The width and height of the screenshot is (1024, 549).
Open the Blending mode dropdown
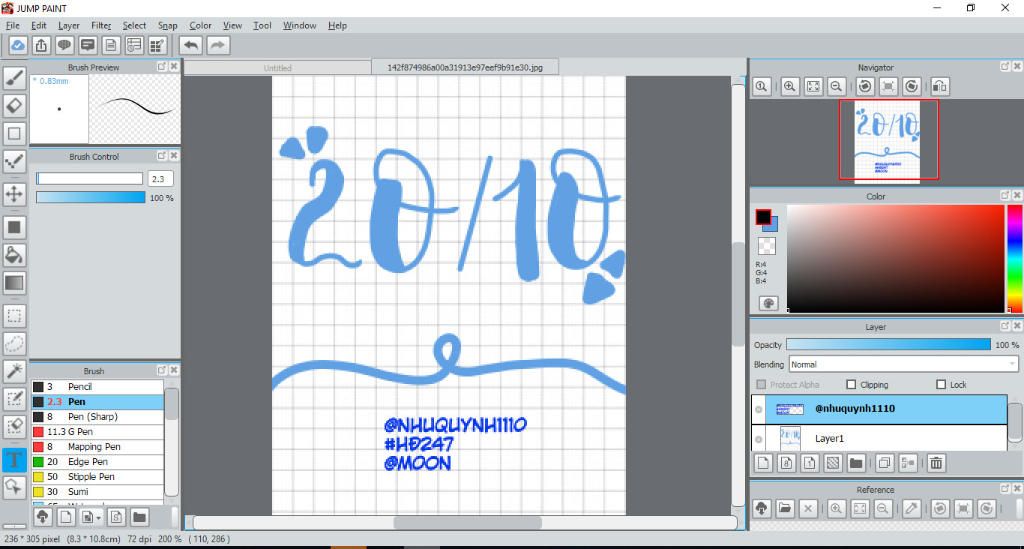point(903,364)
